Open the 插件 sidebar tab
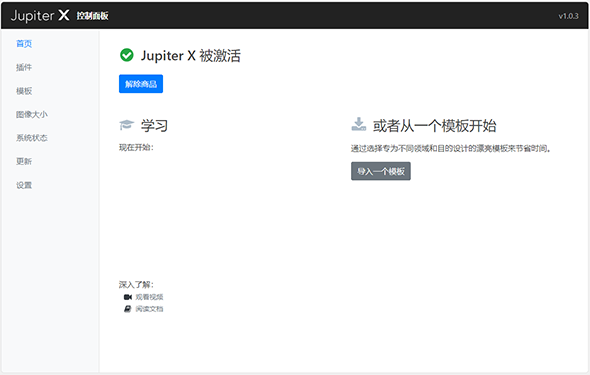This screenshot has height=375, width=590. click(24, 67)
